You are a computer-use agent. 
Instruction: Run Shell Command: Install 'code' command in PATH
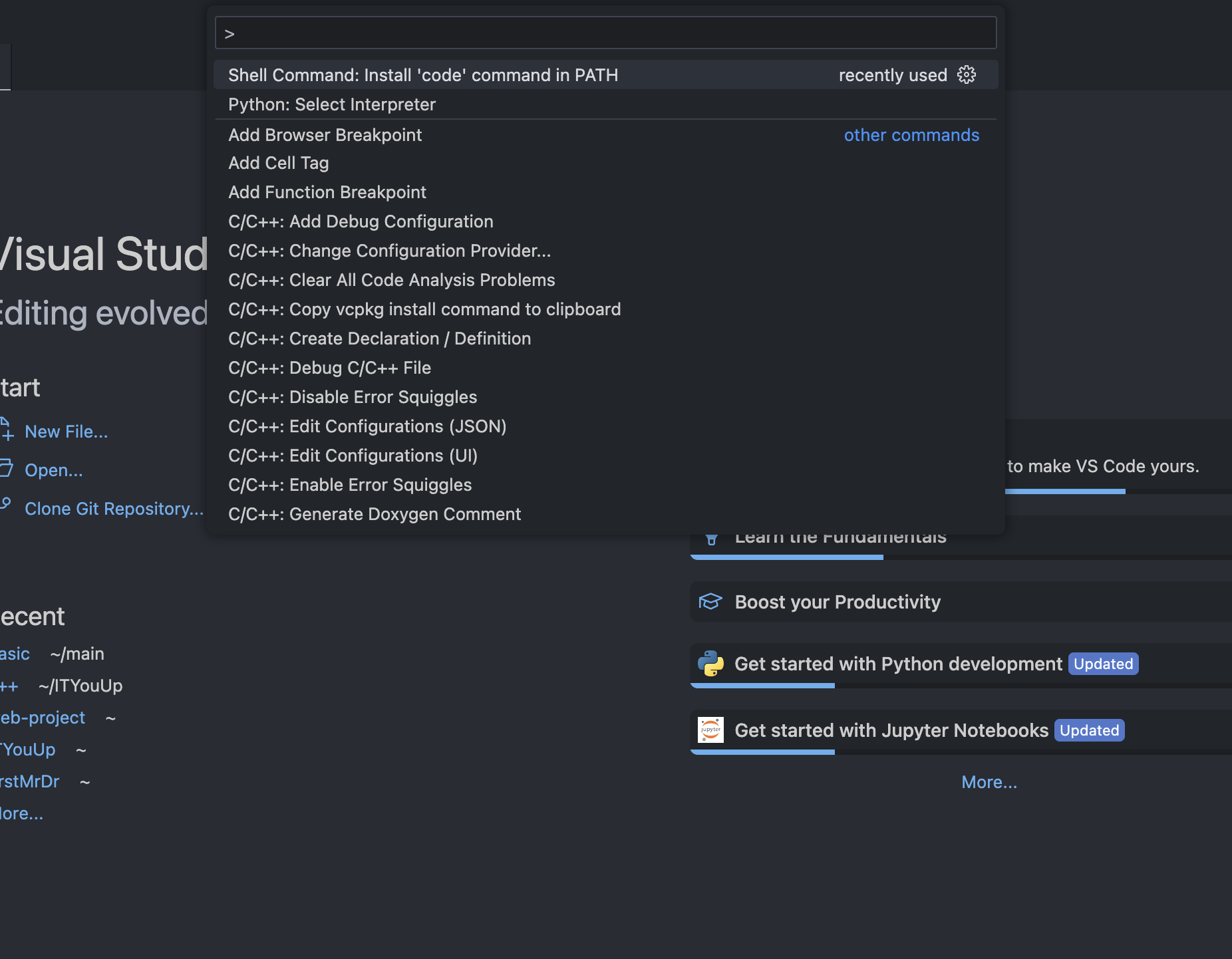pos(605,75)
